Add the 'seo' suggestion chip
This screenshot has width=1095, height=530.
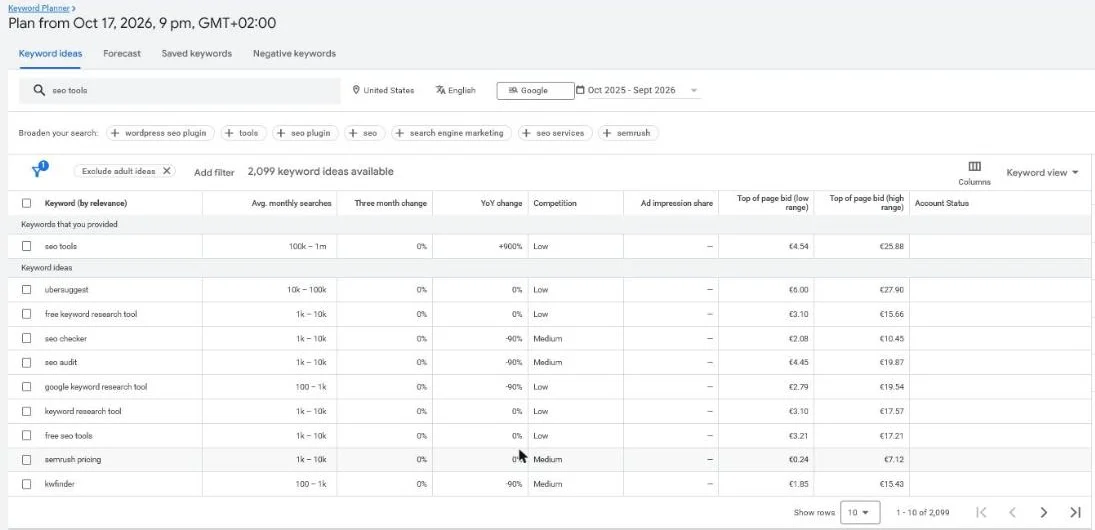pyautogui.click(x=365, y=133)
